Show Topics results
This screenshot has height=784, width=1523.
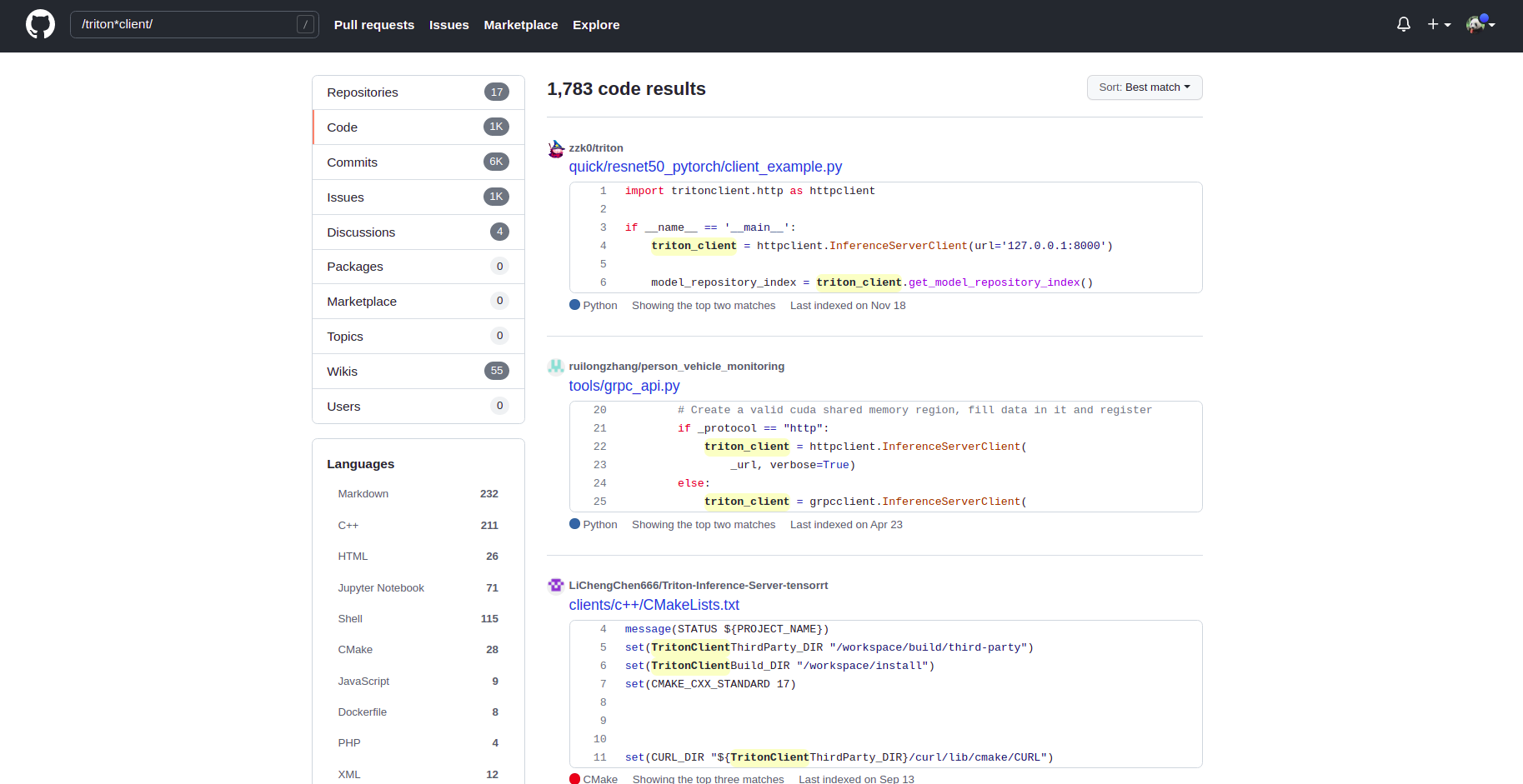[418, 337]
